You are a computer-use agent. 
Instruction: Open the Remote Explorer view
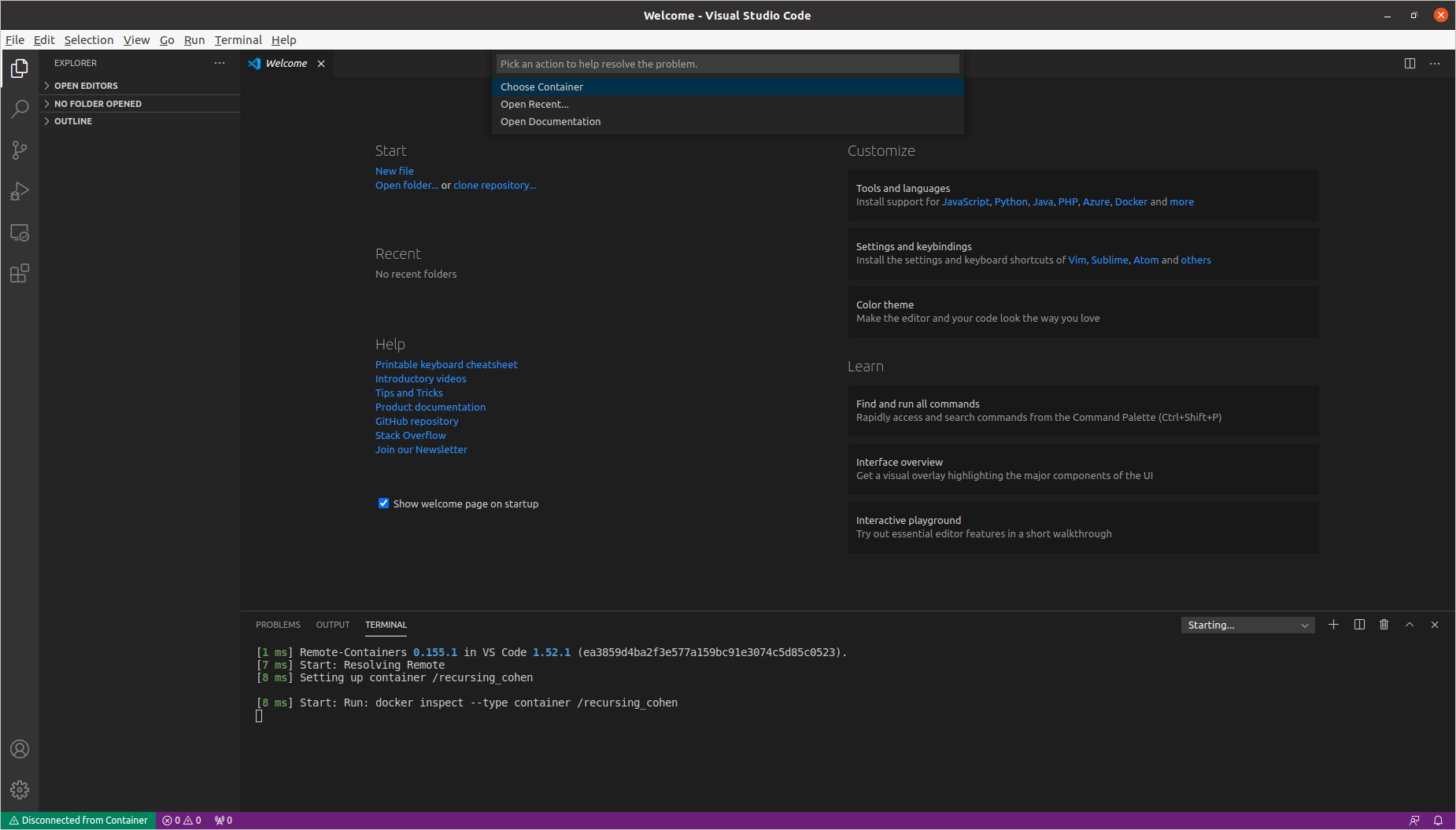coord(20,233)
